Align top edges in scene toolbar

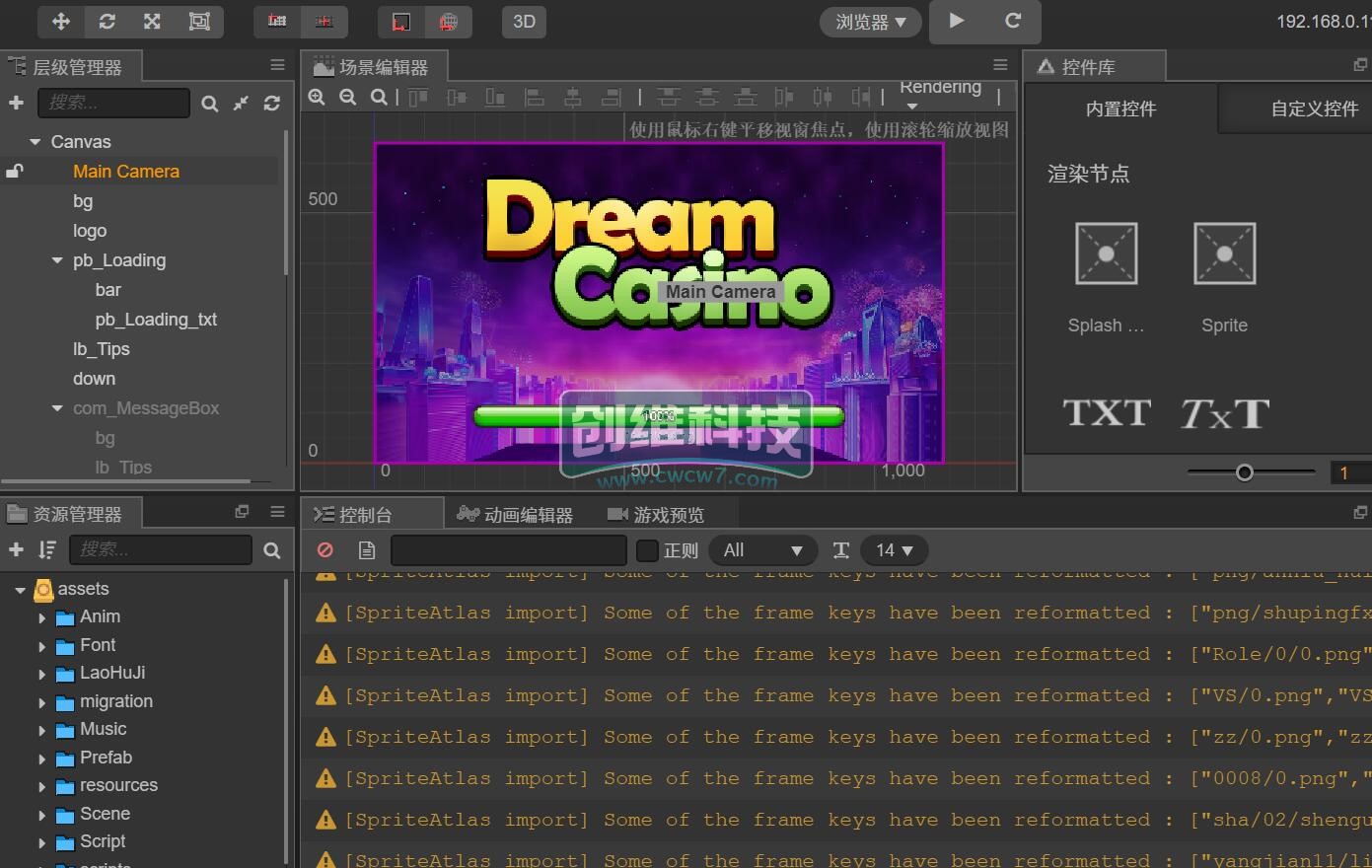coord(418,97)
